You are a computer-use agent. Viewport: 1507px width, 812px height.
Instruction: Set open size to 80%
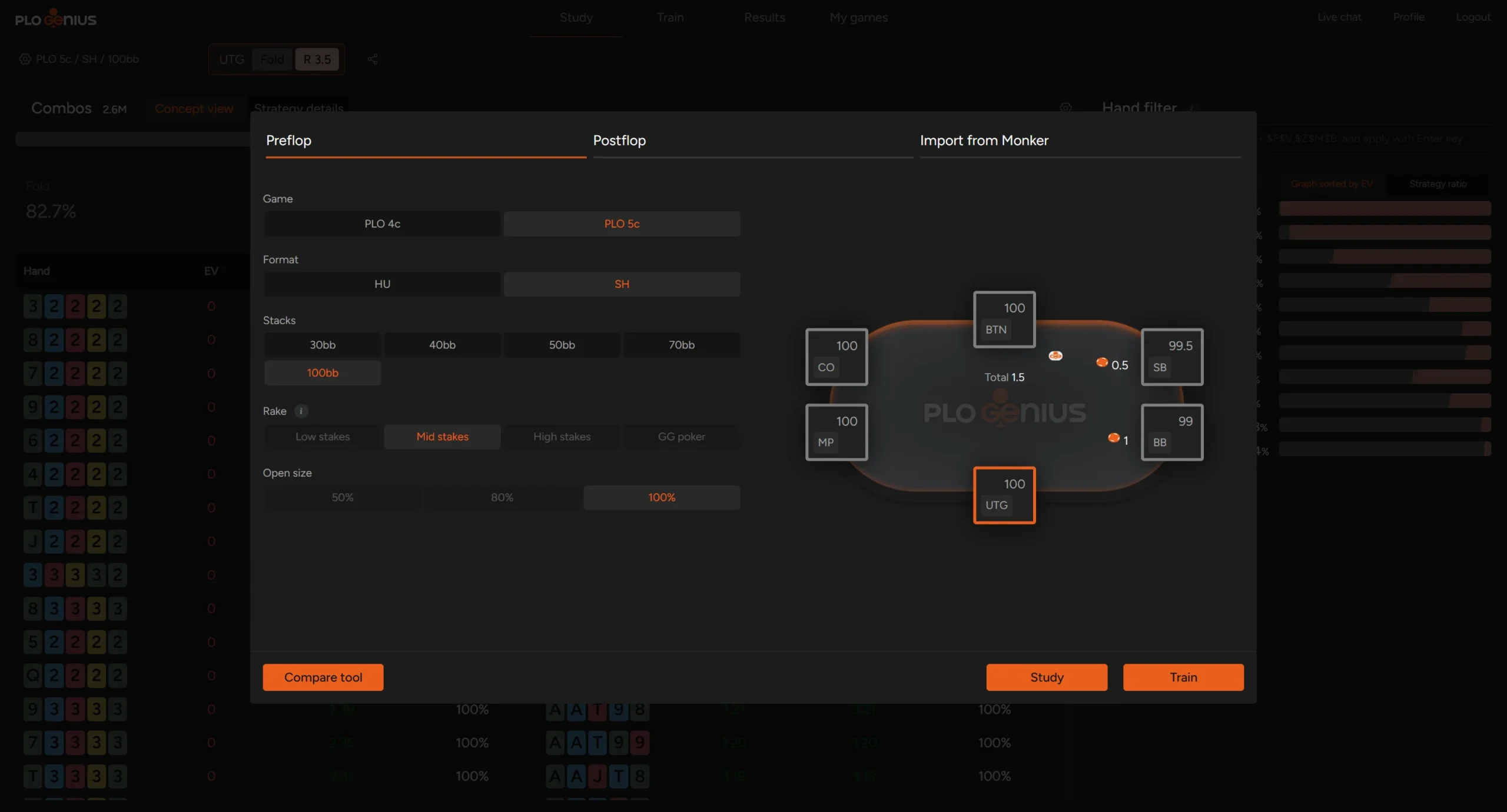click(x=502, y=497)
